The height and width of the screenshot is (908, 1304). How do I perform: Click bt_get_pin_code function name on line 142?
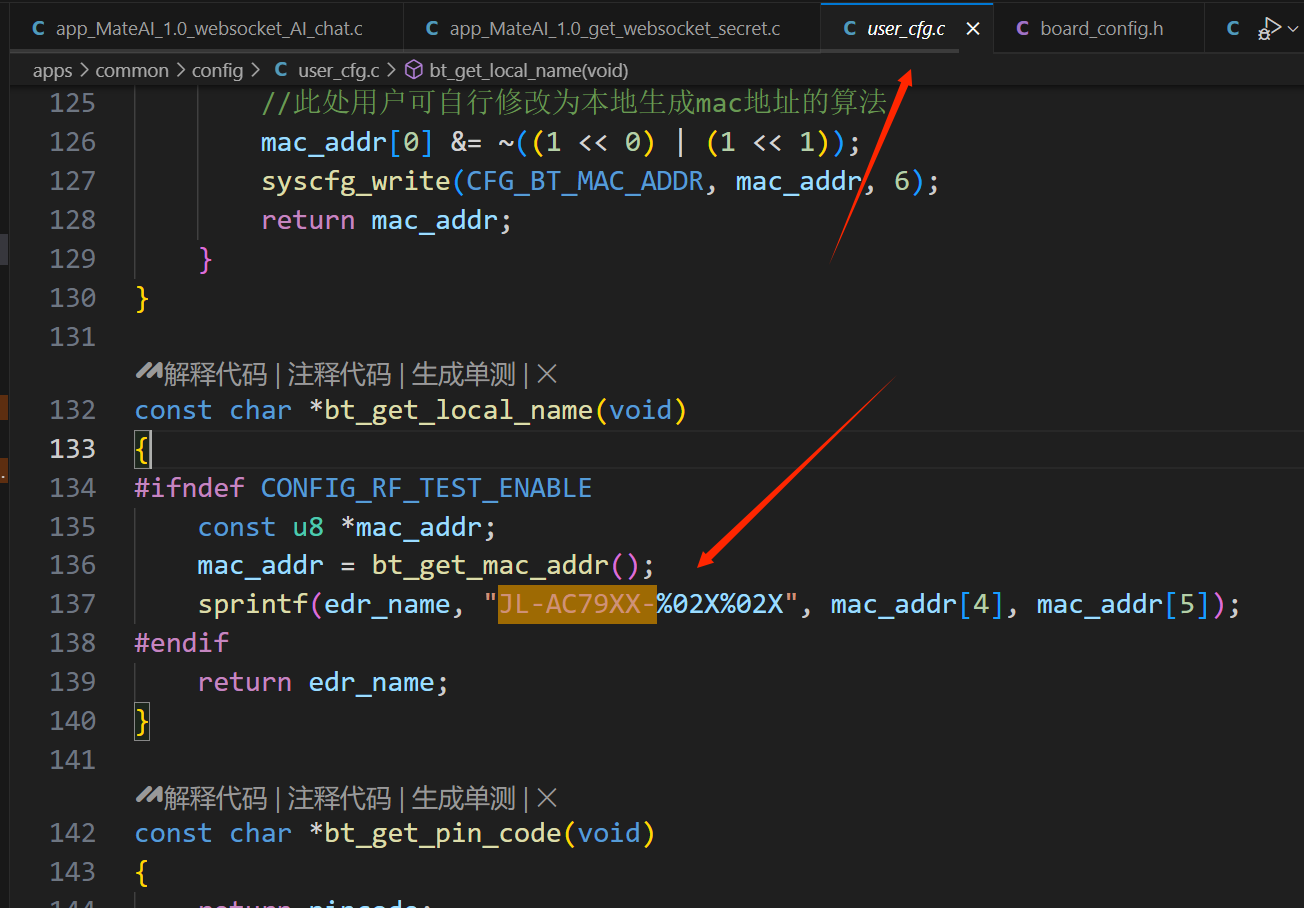tap(443, 833)
